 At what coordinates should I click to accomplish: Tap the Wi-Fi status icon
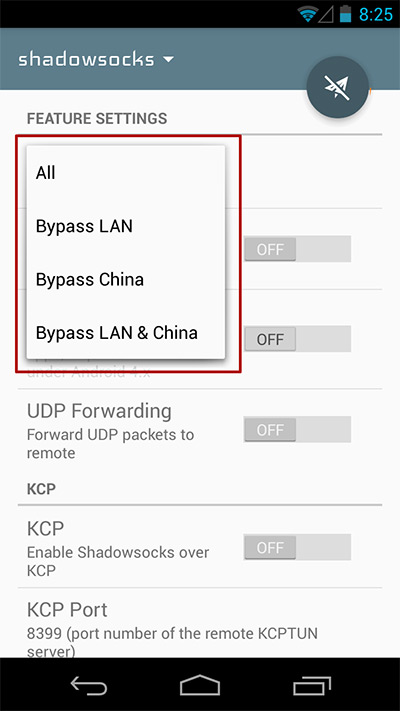coord(307,14)
